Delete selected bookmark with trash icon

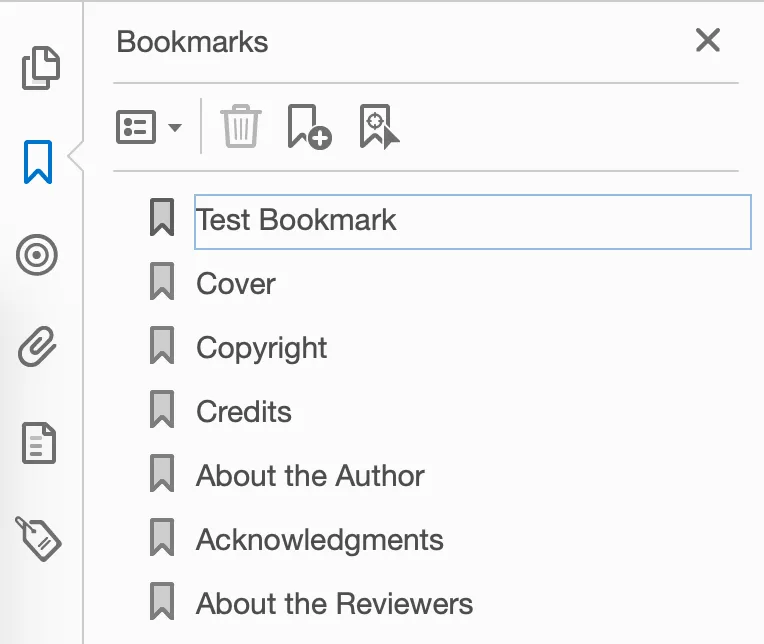[x=241, y=126]
